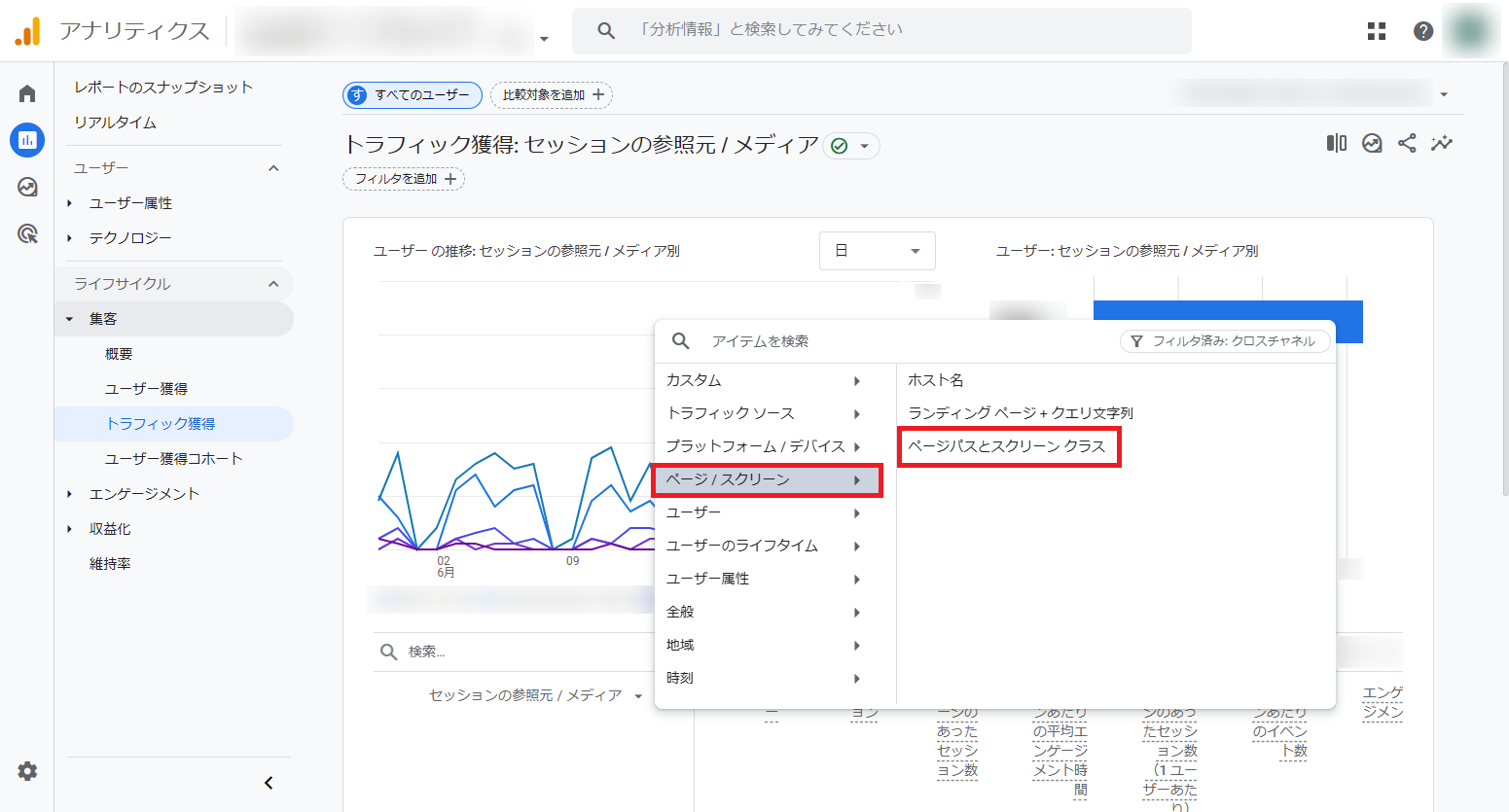Open the Google apps grid icon
This screenshot has width=1509, height=812.
1377,31
